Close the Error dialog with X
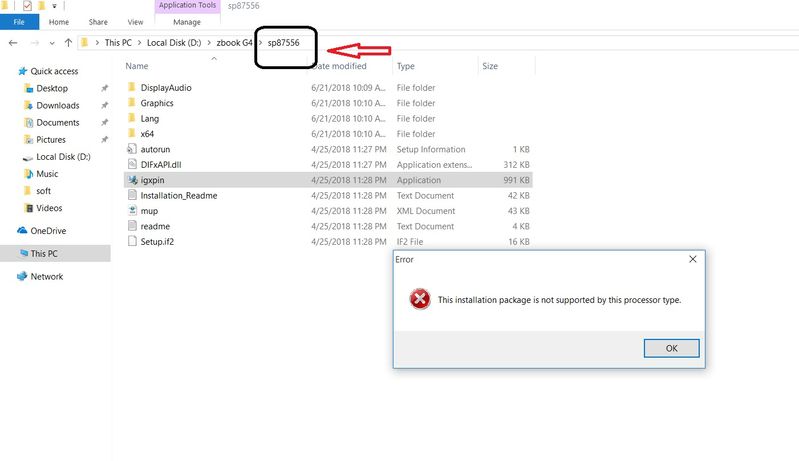 [693, 259]
